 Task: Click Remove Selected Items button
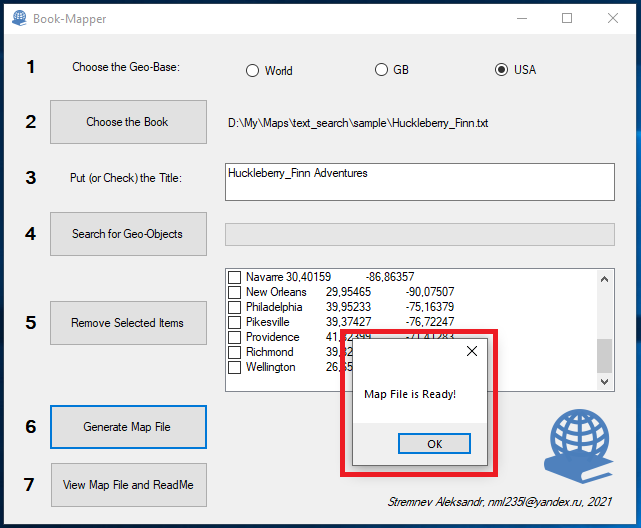tap(128, 323)
